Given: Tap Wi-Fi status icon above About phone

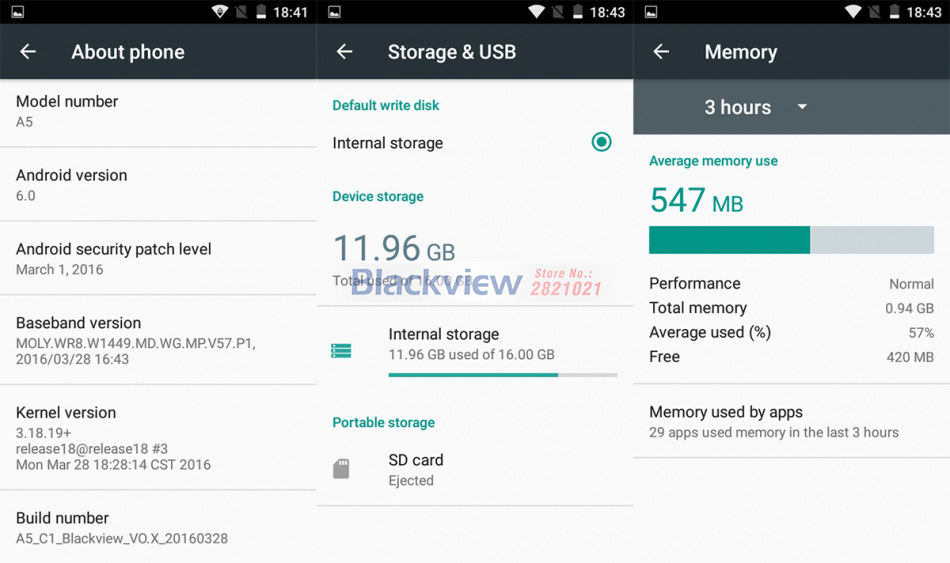Looking at the screenshot, I should pos(220,12).
